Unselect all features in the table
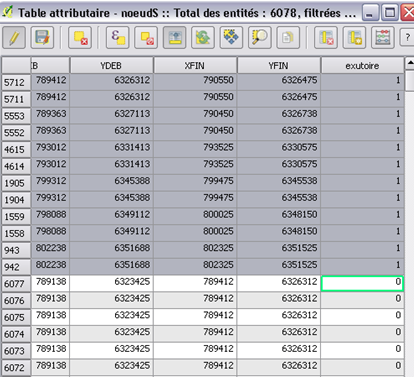 click(x=146, y=37)
